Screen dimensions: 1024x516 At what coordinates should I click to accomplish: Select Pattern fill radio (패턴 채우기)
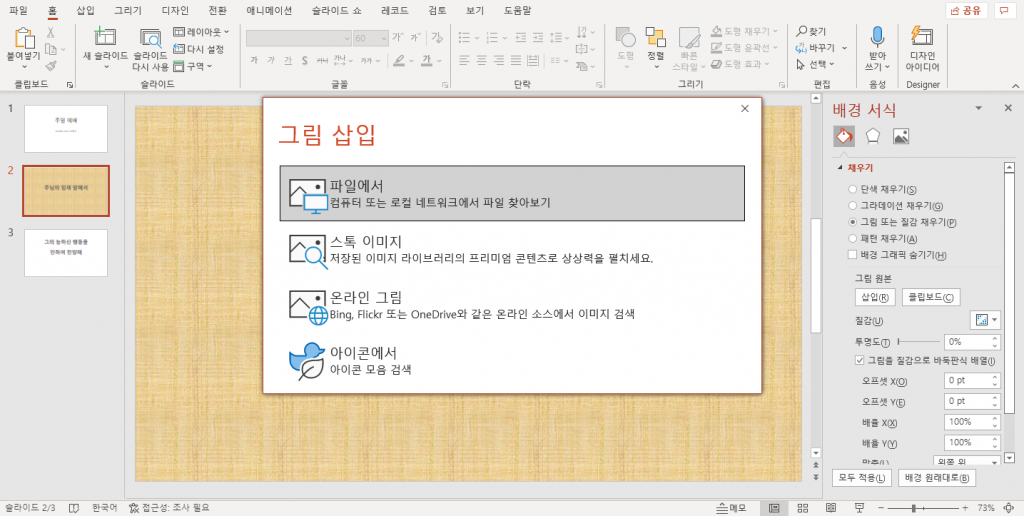pyautogui.click(x=852, y=238)
